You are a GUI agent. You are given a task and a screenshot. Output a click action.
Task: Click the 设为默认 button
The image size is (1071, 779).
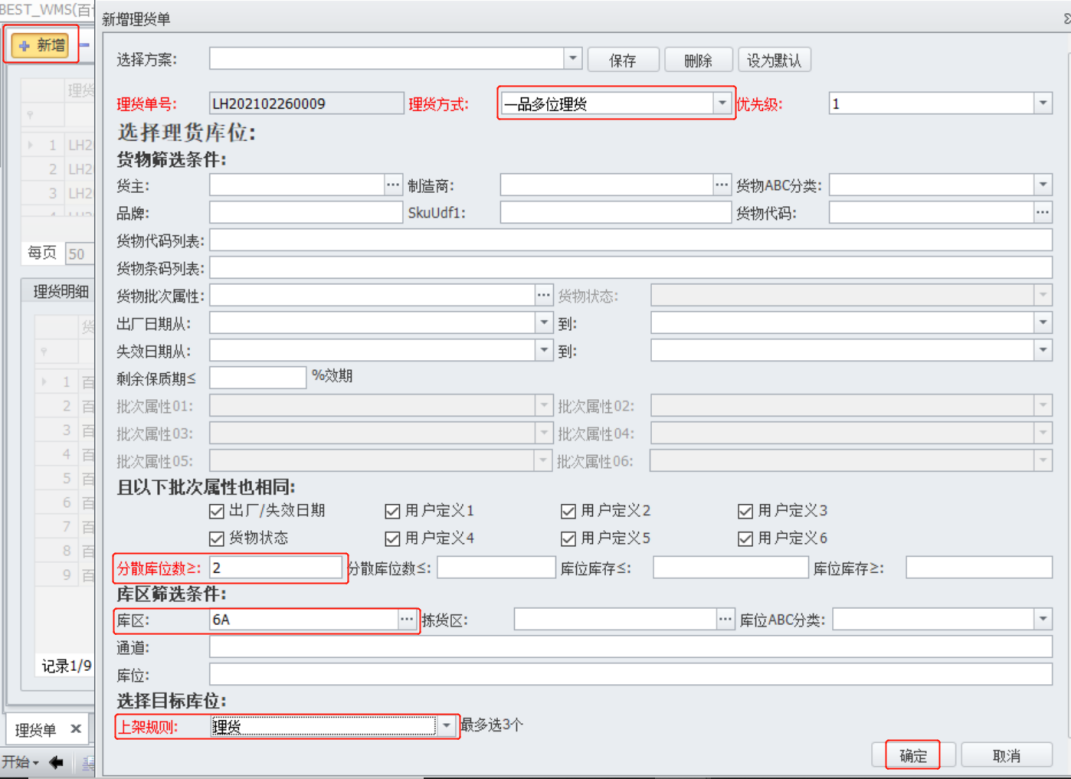[774, 60]
